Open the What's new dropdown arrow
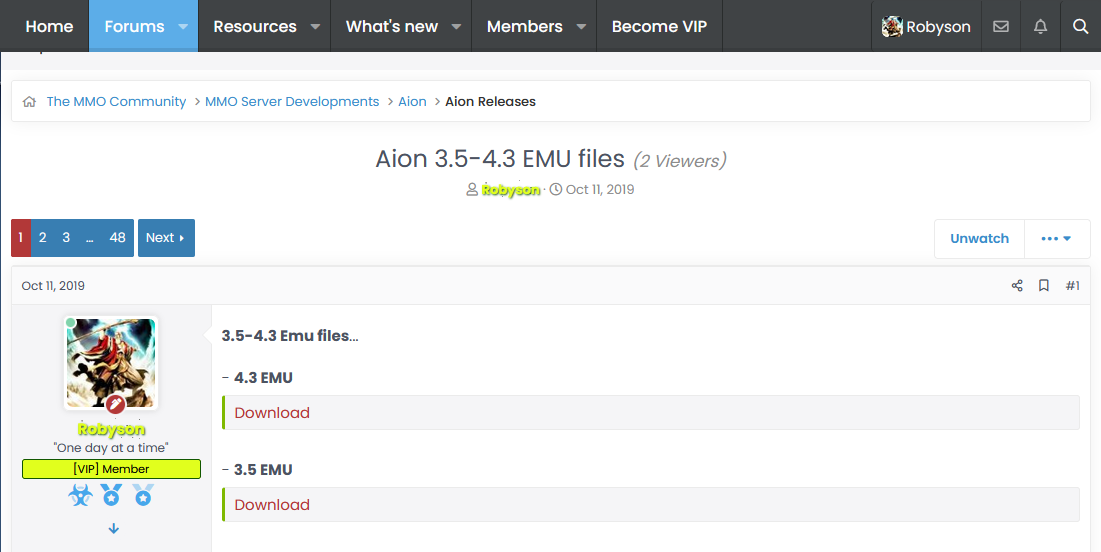The height and width of the screenshot is (552, 1101). pyautogui.click(x=456, y=27)
